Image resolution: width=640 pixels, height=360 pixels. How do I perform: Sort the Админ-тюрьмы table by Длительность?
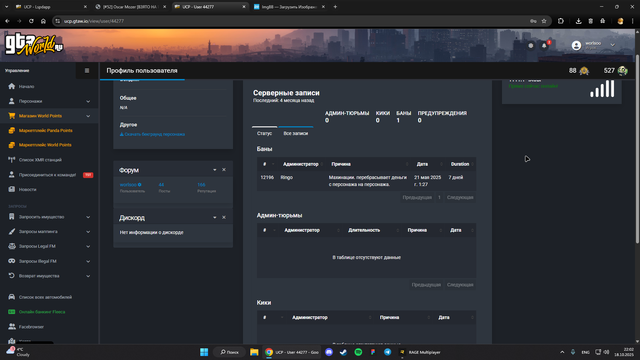point(369,230)
